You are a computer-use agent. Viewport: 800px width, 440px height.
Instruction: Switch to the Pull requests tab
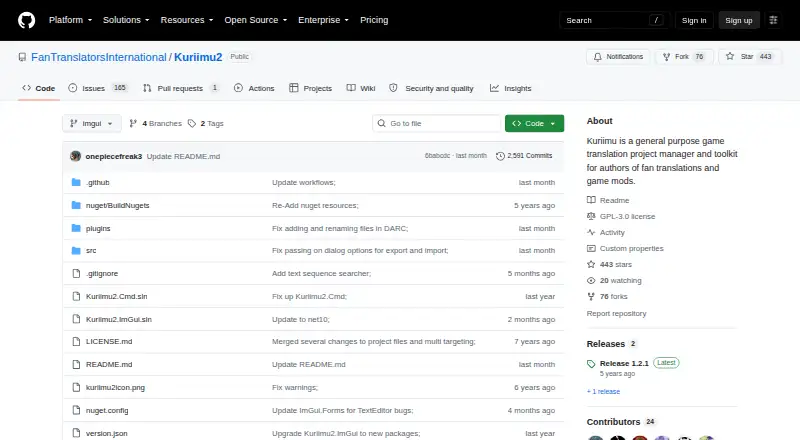181,88
